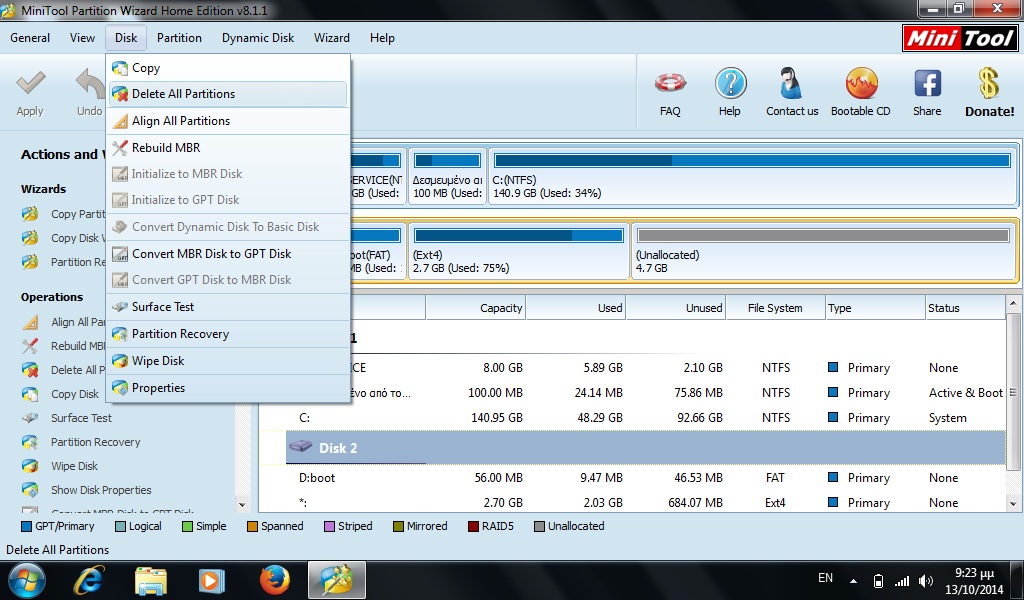Choose Wipe Disk from Disk menu
Screen dimensions: 1024x600
point(229,360)
